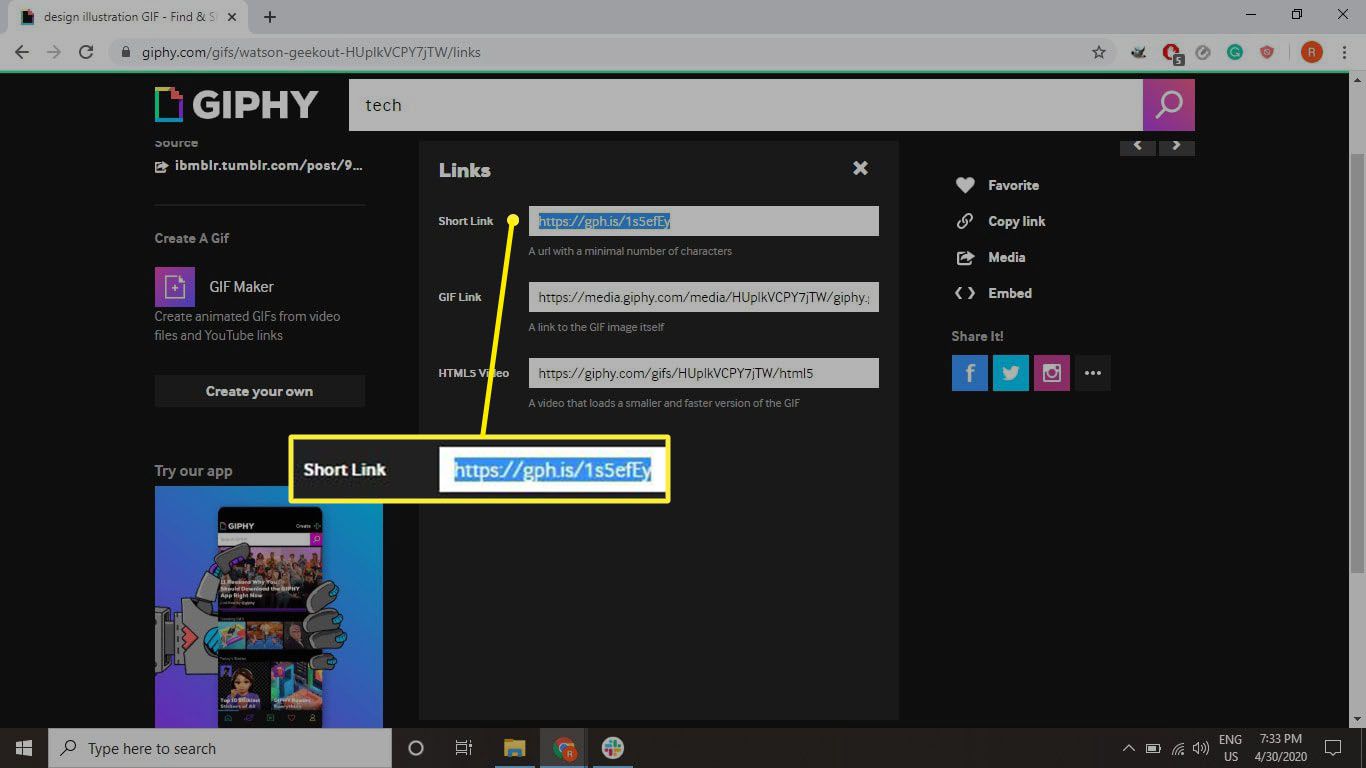Click the source external link icon
The width and height of the screenshot is (1366, 768).
161,167
